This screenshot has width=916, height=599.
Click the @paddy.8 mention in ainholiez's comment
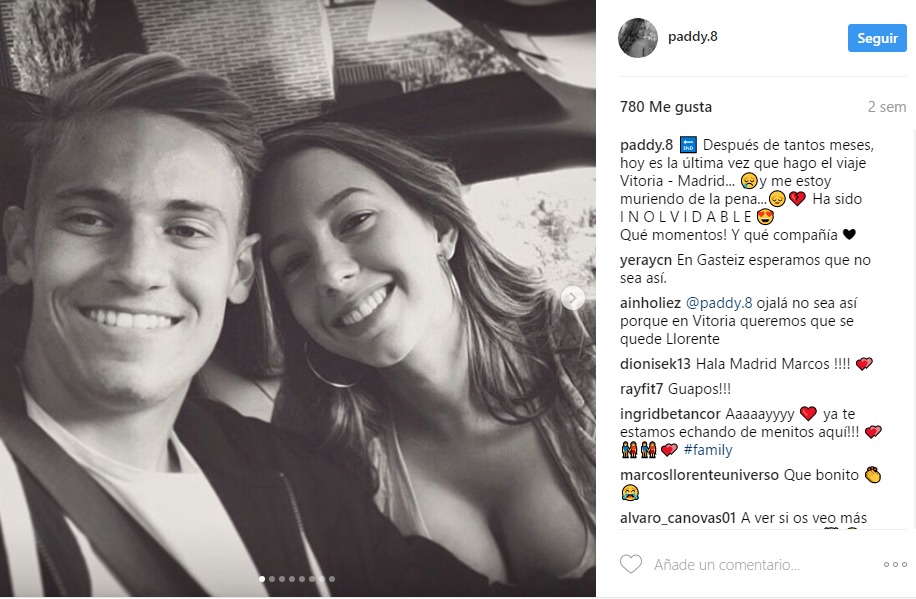click(714, 301)
